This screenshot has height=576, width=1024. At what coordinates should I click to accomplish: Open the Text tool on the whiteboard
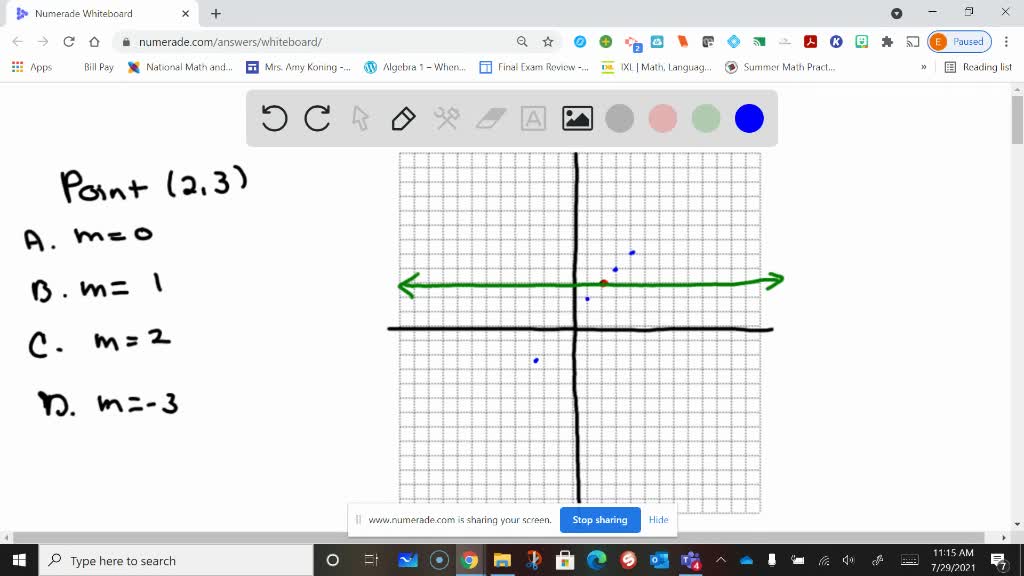click(x=532, y=118)
